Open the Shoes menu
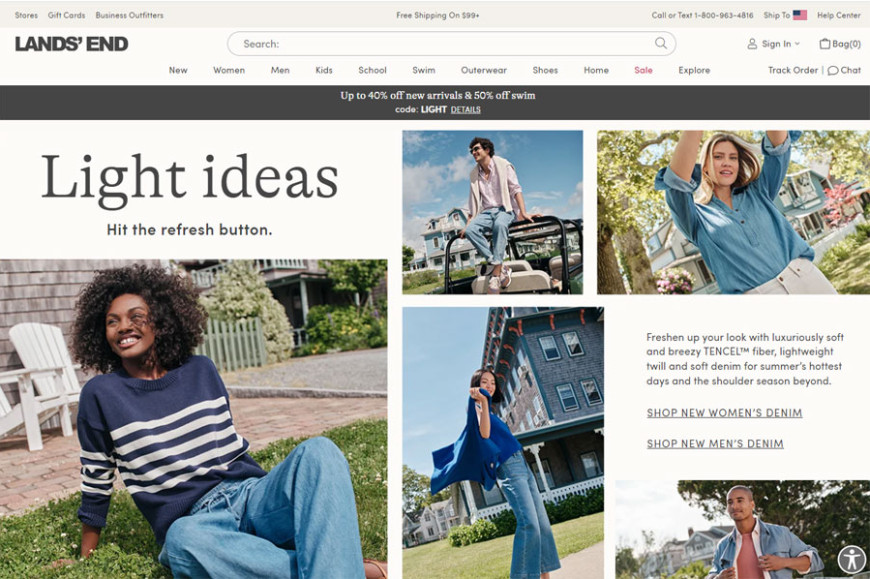870x579 pixels. [545, 70]
